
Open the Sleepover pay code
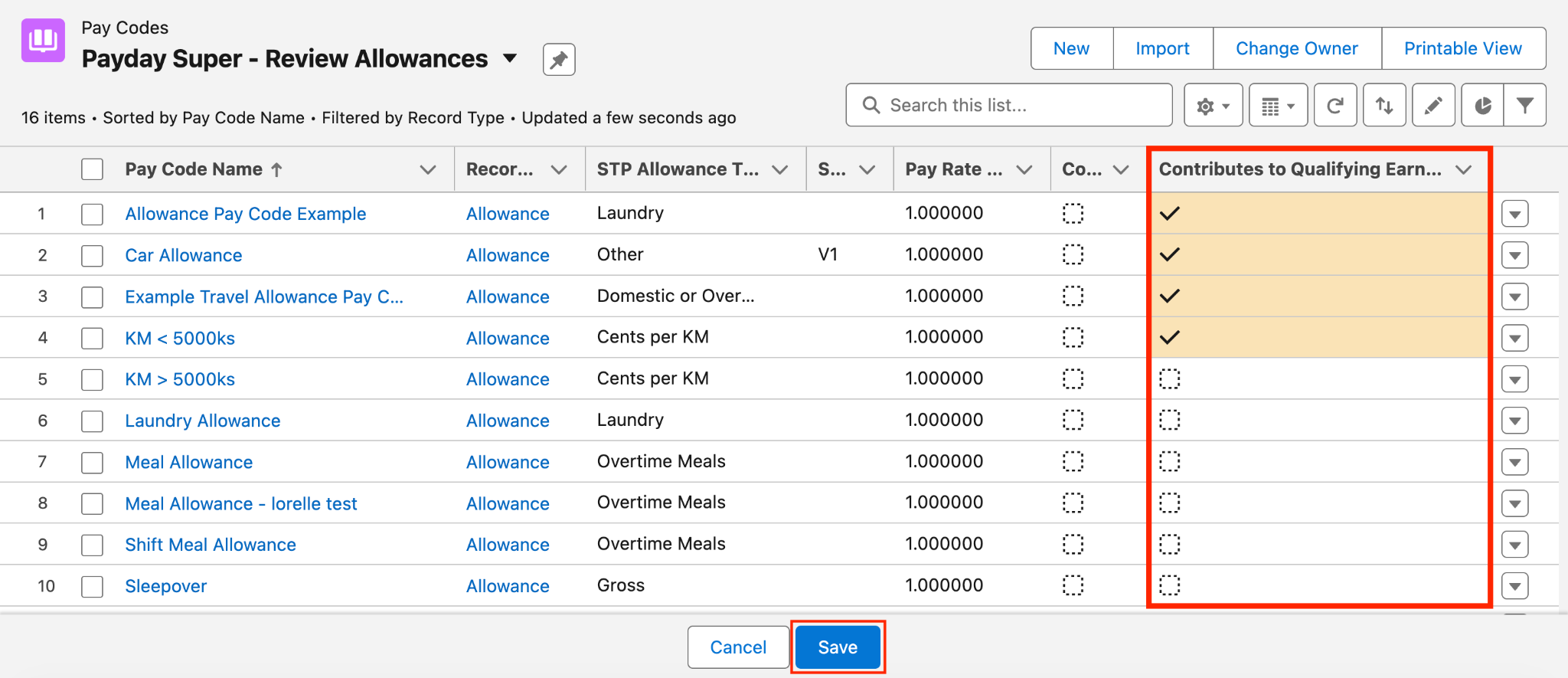166,586
